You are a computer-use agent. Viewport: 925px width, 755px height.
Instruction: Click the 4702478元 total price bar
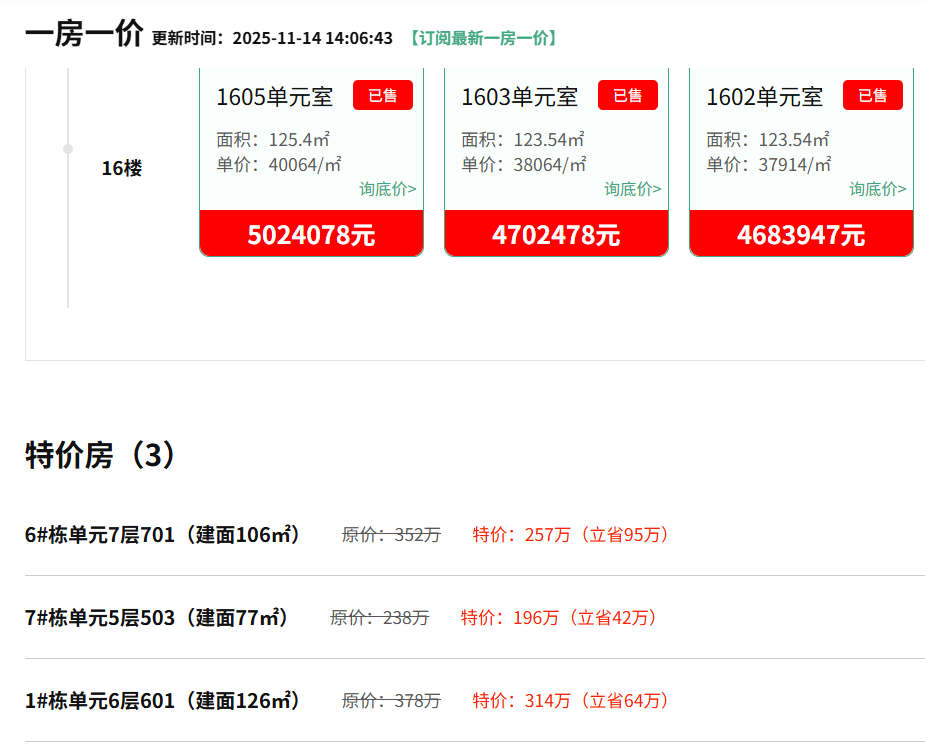[x=556, y=234]
